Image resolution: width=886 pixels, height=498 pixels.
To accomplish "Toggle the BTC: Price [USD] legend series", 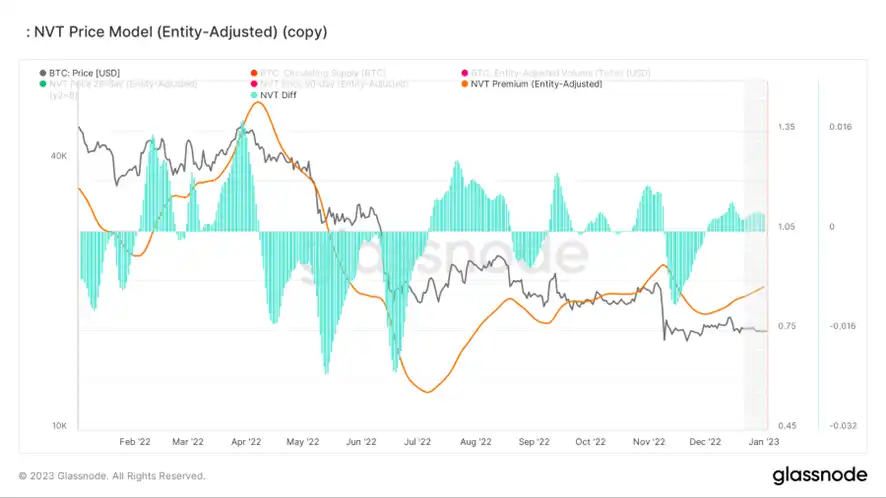I will click(x=80, y=73).
